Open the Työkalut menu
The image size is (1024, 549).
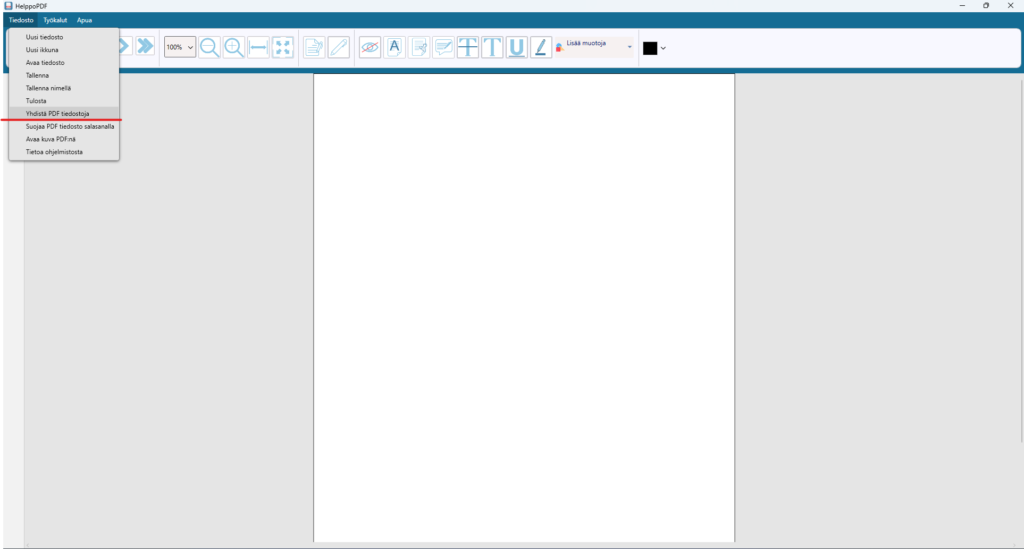click(x=55, y=20)
